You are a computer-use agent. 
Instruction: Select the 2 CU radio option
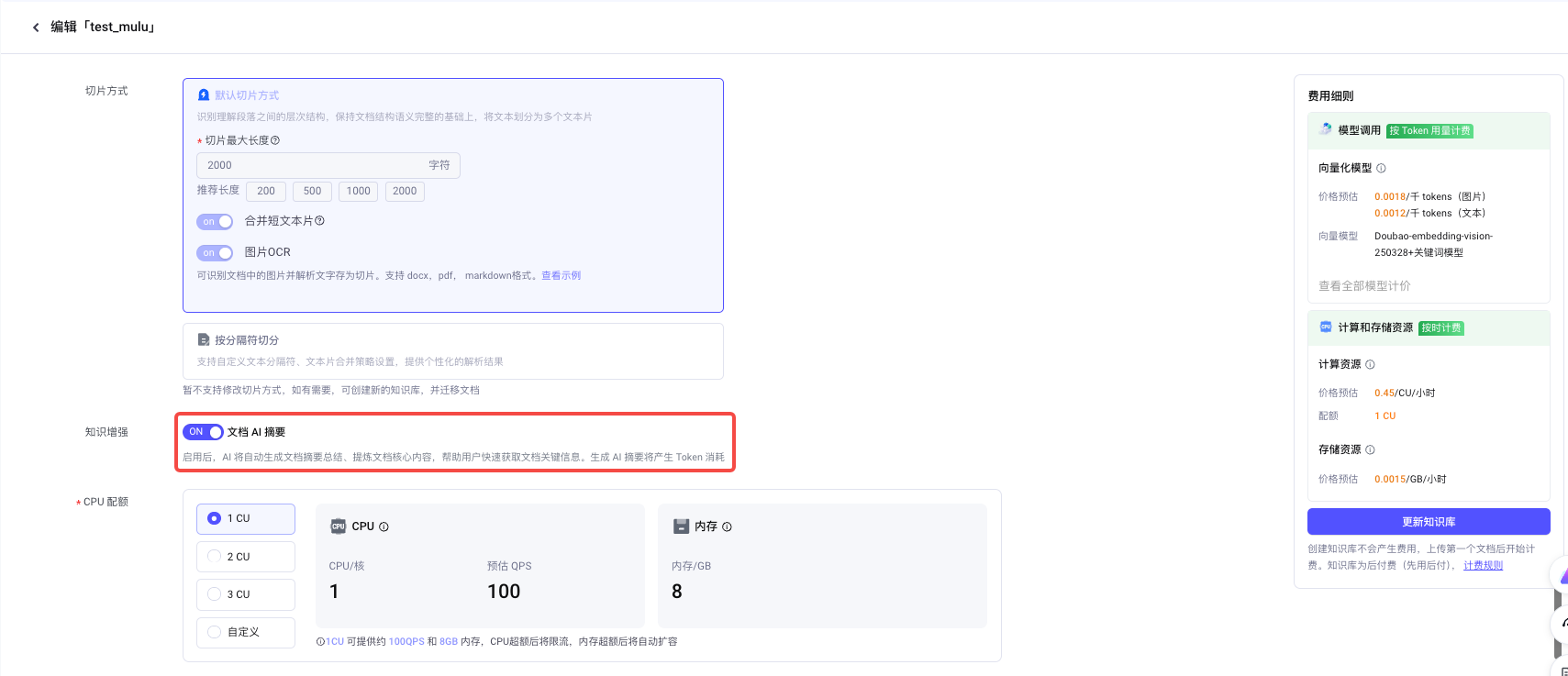[246, 557]
